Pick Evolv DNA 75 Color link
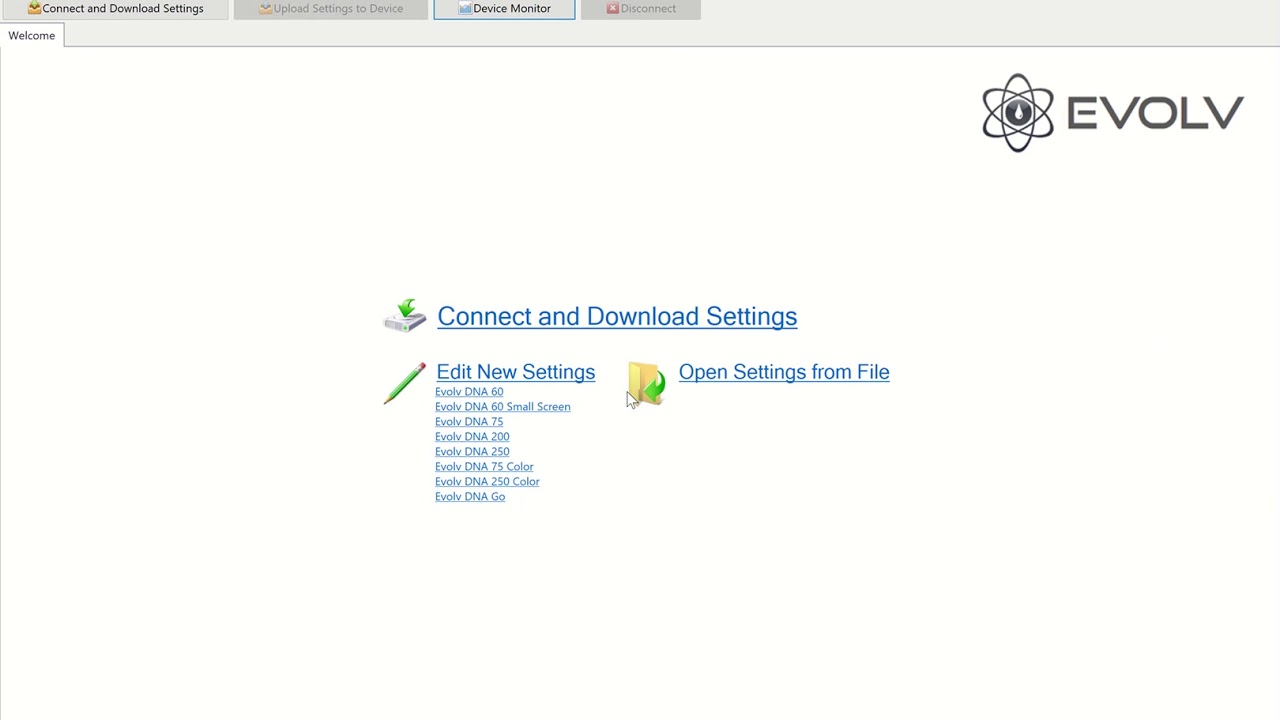 click(x=484, y=467)
